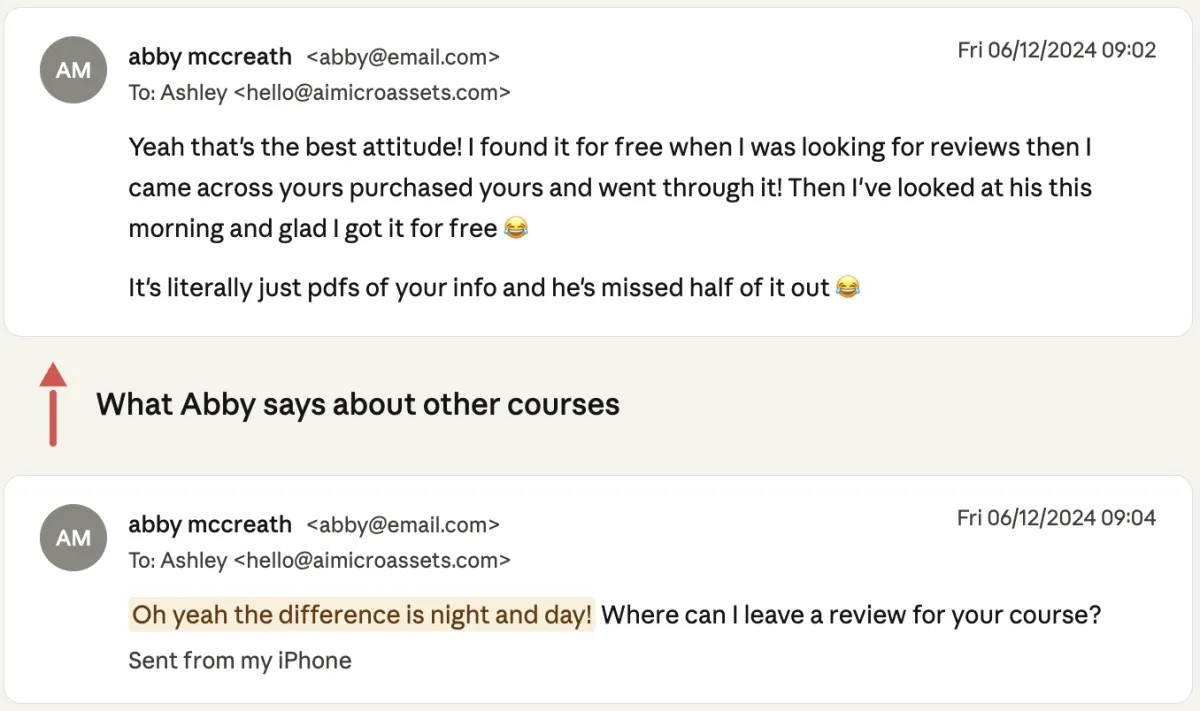Screen dimensions: 1200x711
Task: Click highlighted text "Oh yeah the difference is night and day!"
Action: tap(362, 614)
